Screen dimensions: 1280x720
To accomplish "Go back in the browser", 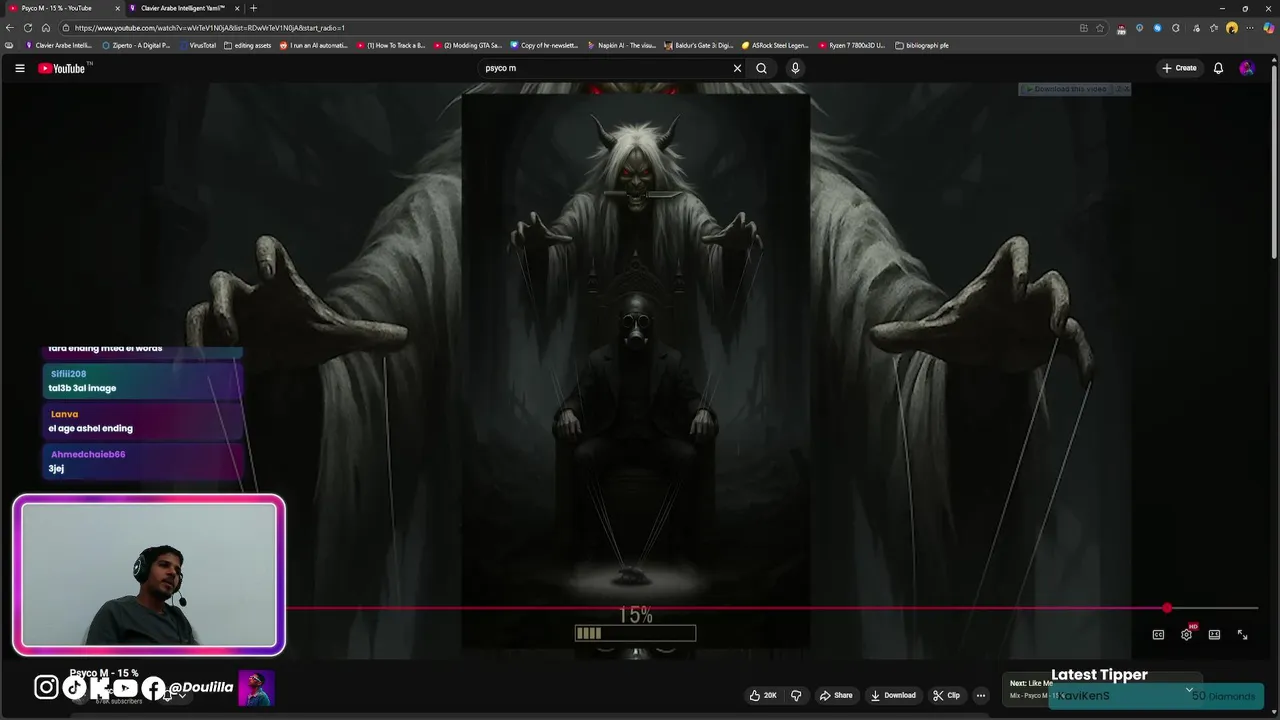I will click(10, 28).
